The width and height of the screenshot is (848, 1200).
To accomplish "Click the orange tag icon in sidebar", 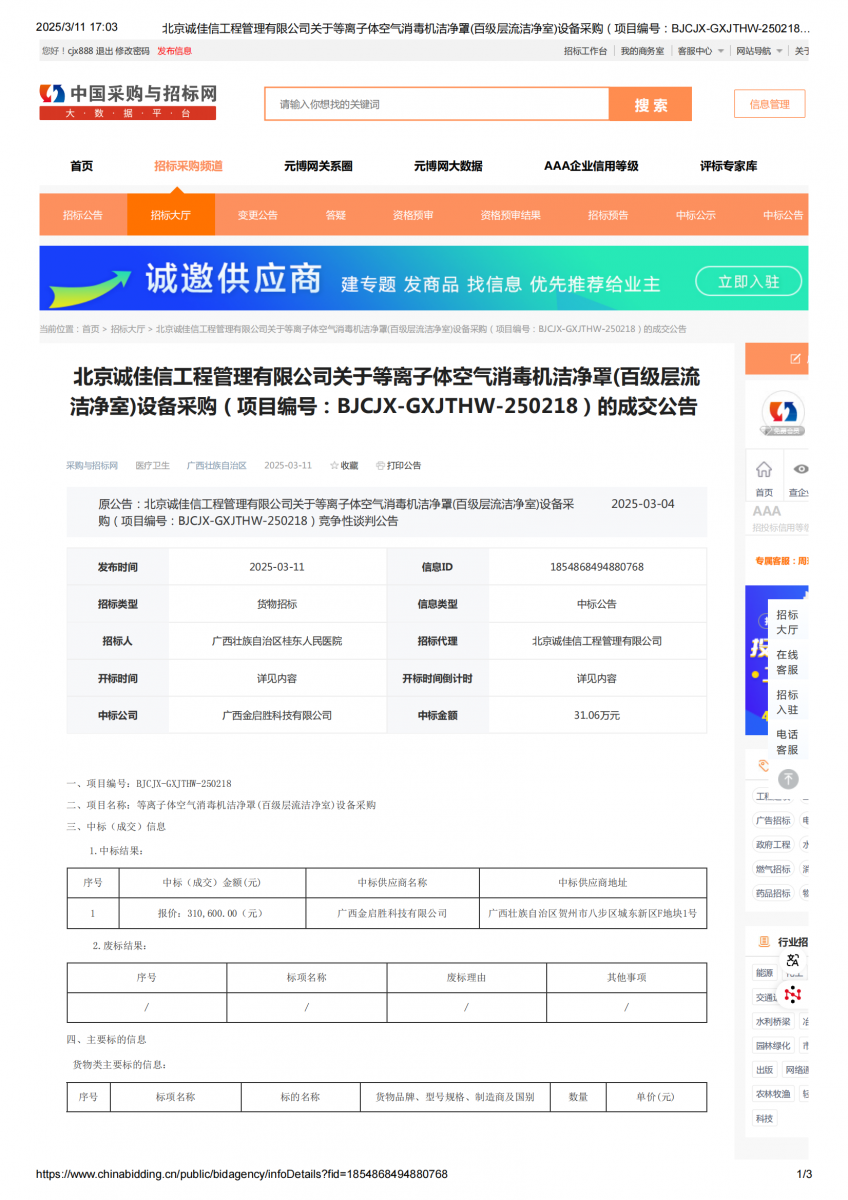I will (x=764, y=765).
